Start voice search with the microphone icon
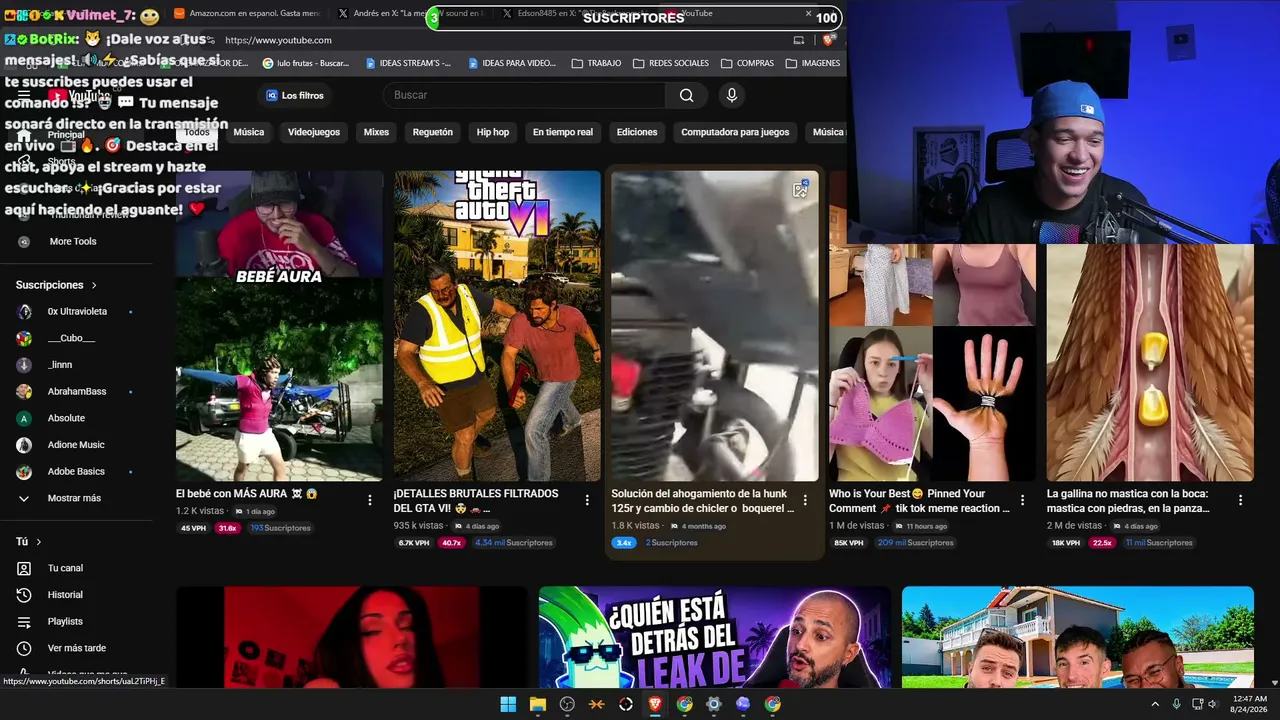Viewport: 1280px width, 720px height. pyautogui.click(x=732, y=95)
